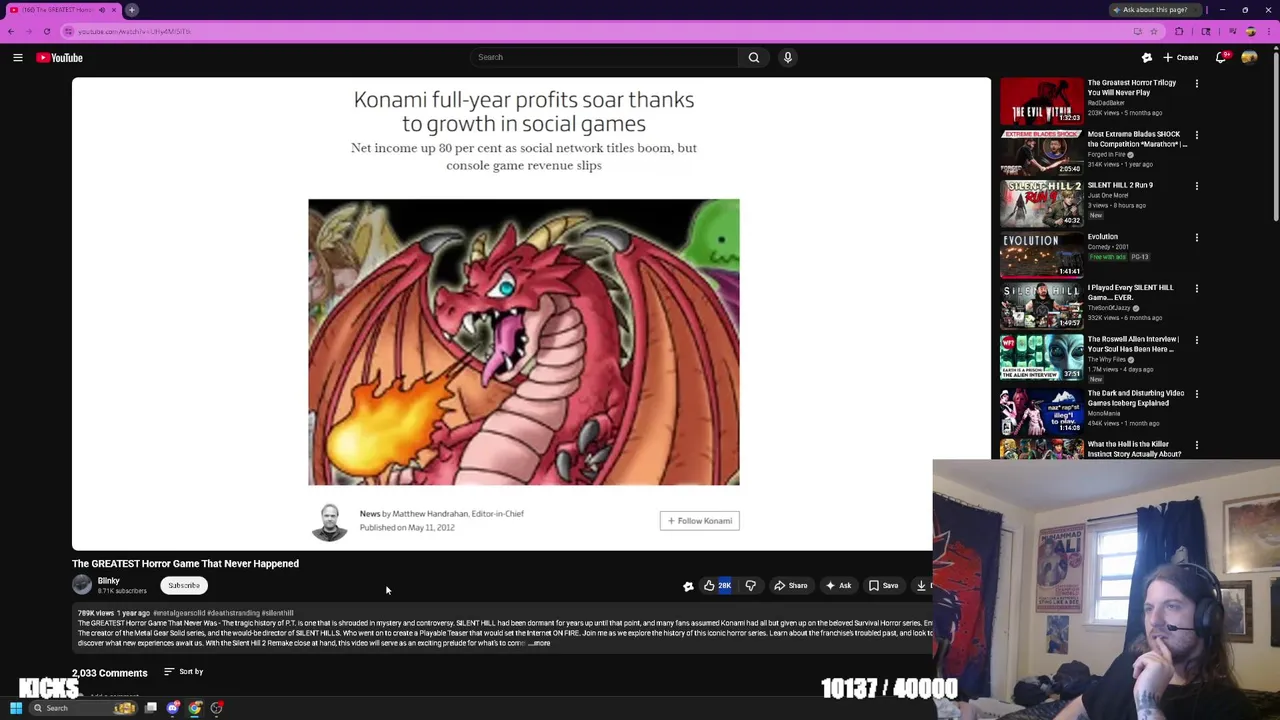
Task: Open options for Dark and Disturbing Iceberg video
Action: 1196,394
